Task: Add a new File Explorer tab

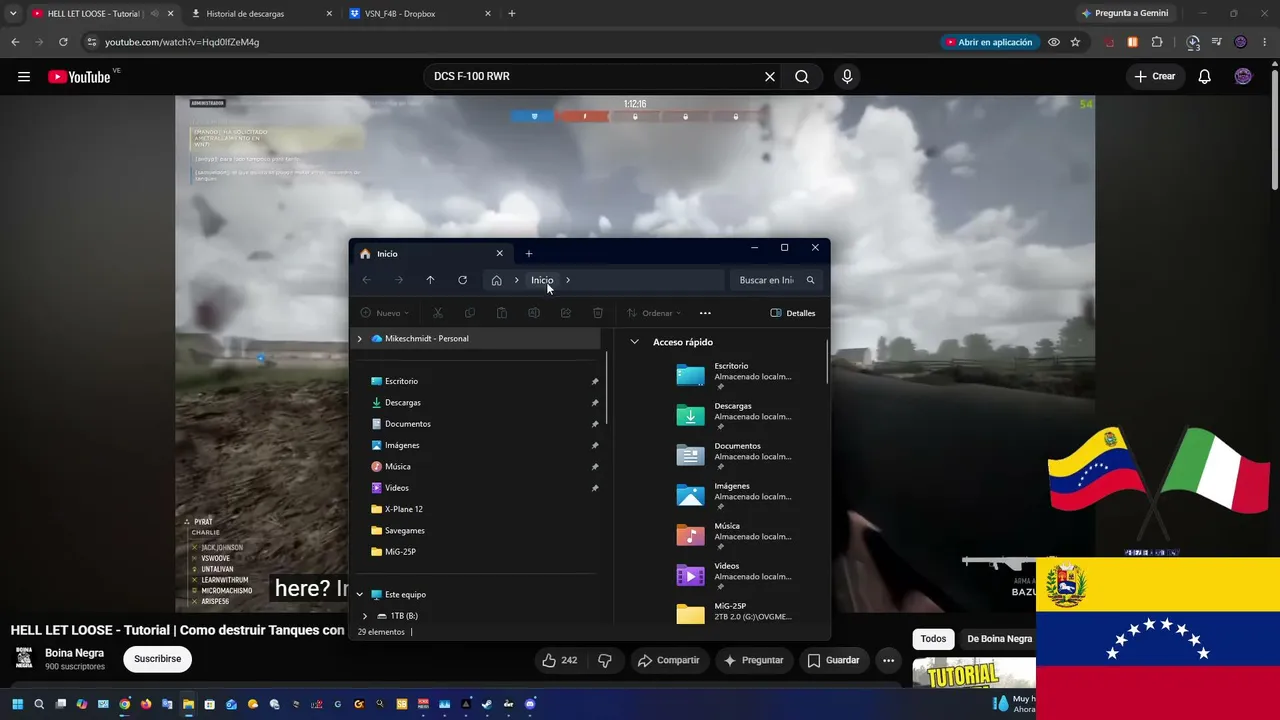Action: (529, 253)
